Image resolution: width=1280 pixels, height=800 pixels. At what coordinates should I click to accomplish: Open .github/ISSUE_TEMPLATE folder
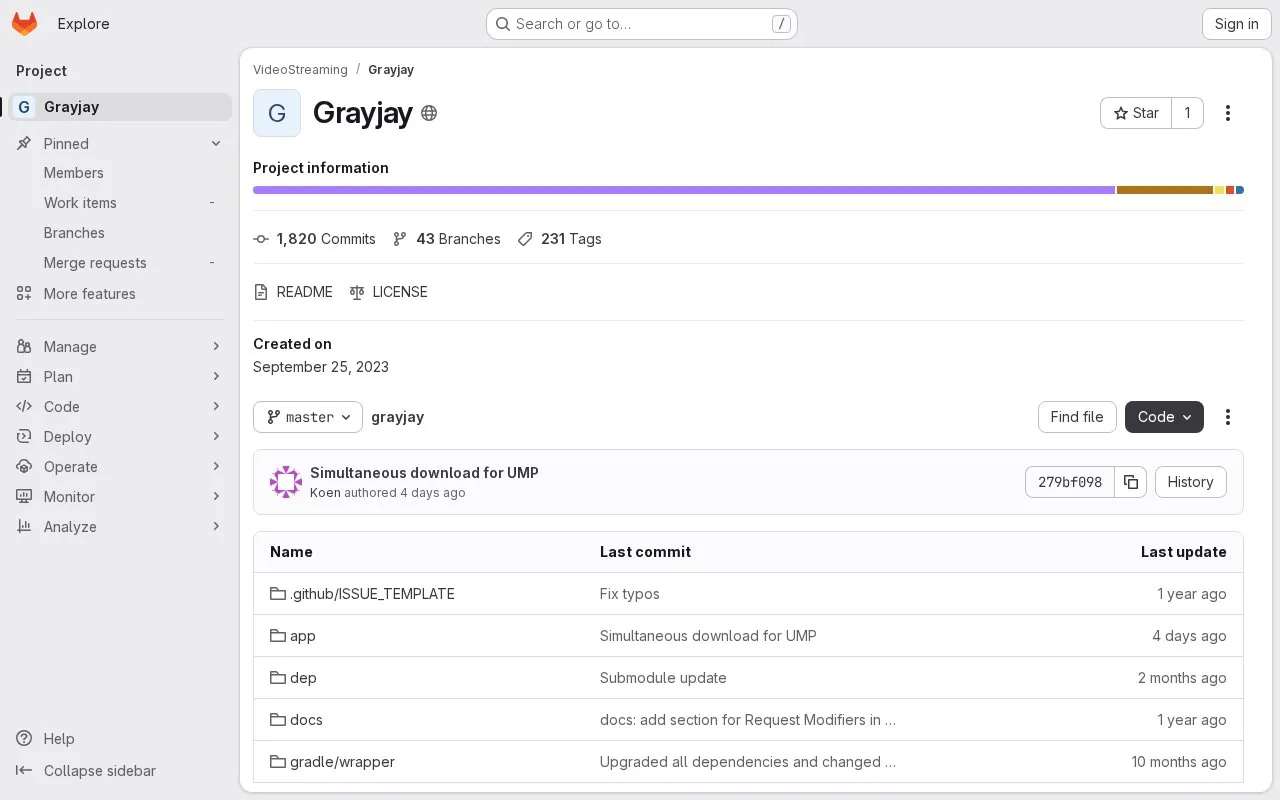click(x=362, y=594)
